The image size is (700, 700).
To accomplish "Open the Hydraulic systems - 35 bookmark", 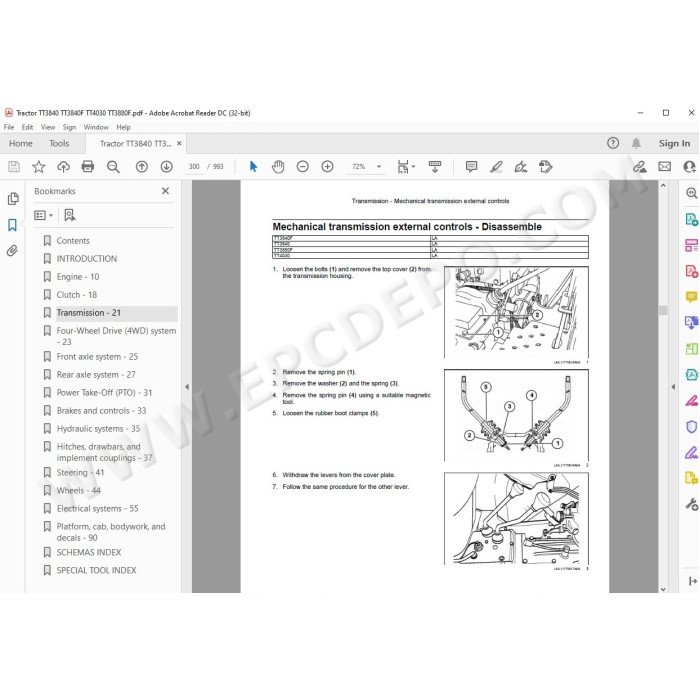I will (x=98, y=429).
